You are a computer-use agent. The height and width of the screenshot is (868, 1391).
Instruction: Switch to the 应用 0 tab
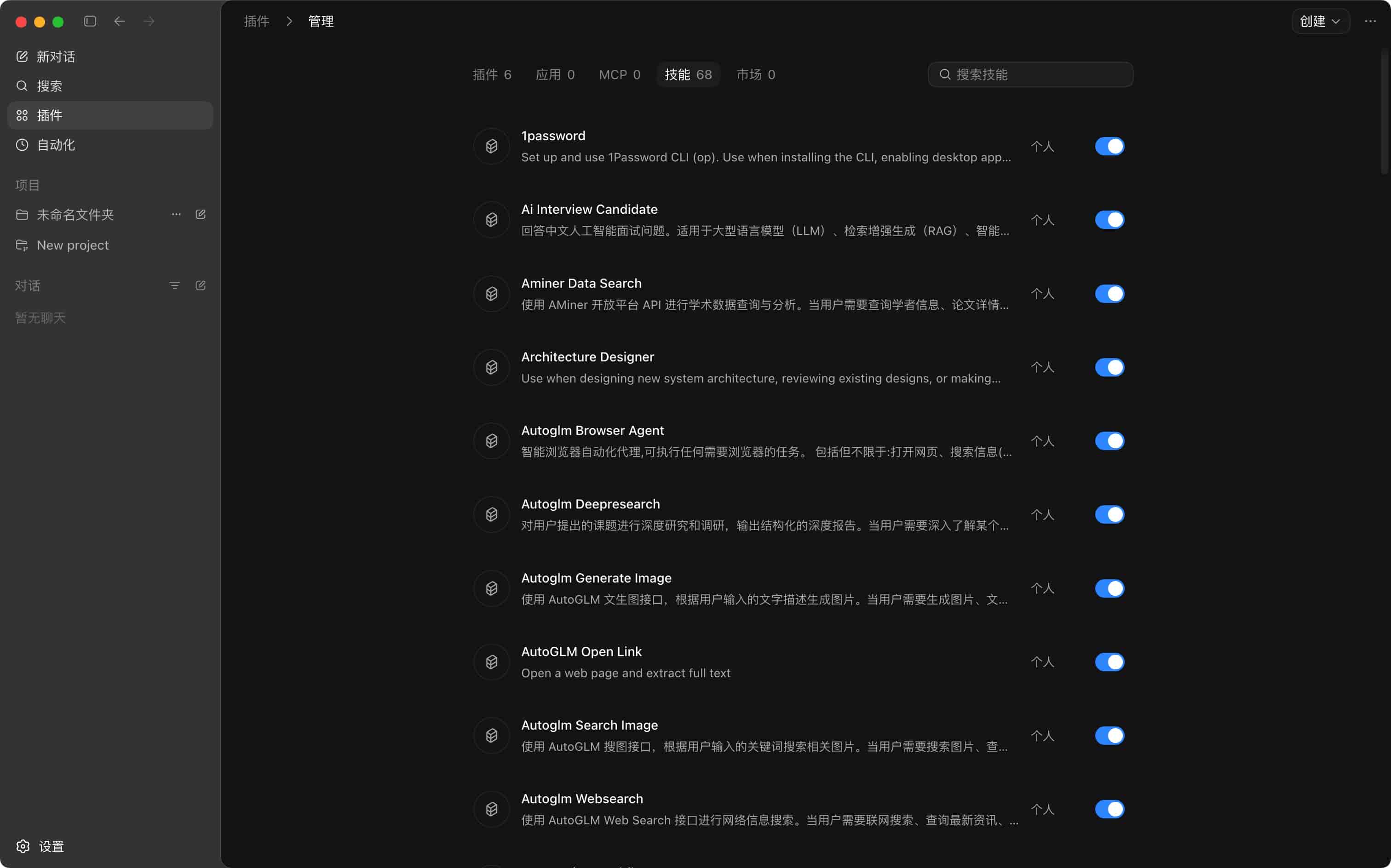point(555,74)
